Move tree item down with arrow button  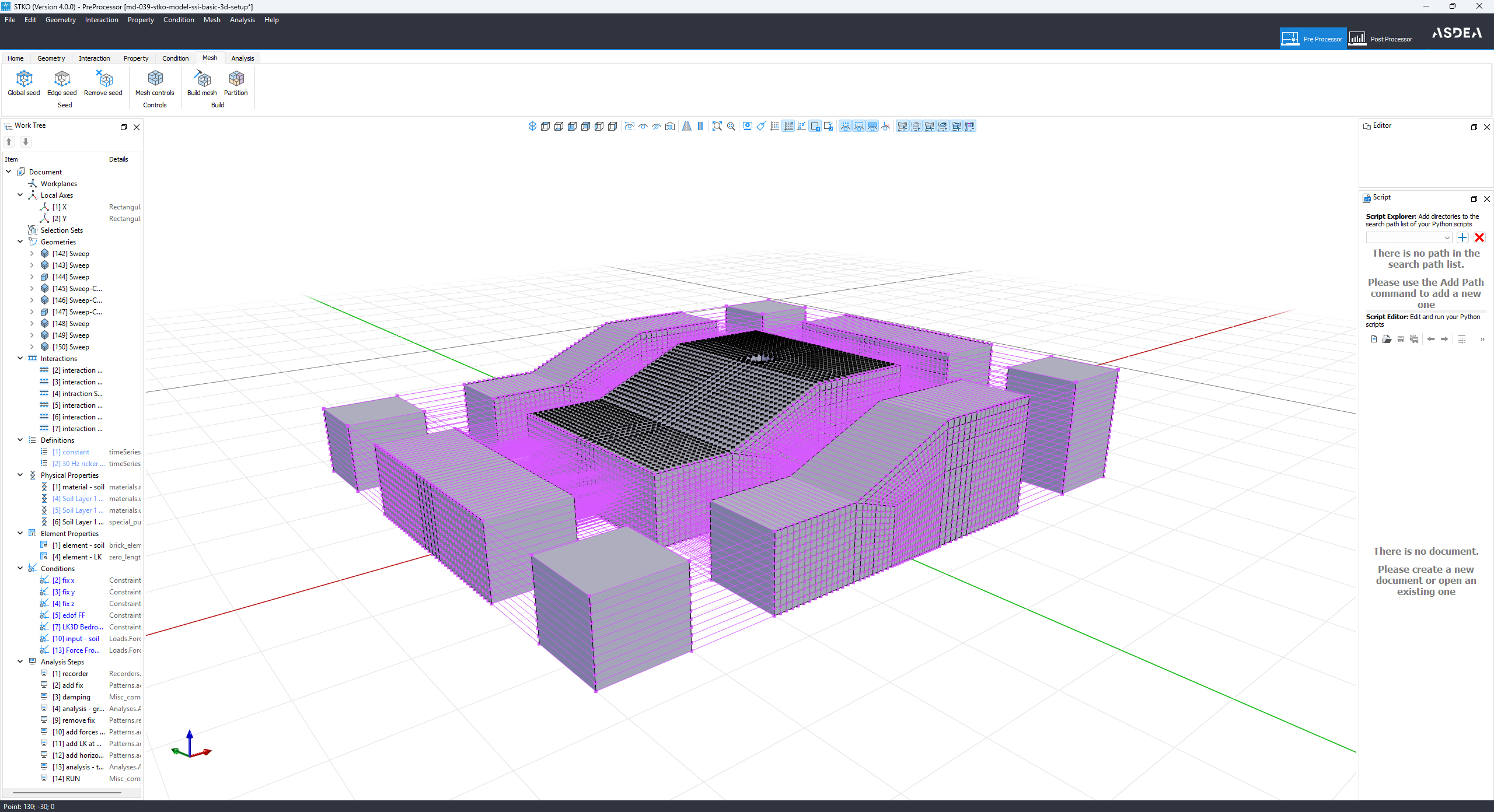(26, 142)
